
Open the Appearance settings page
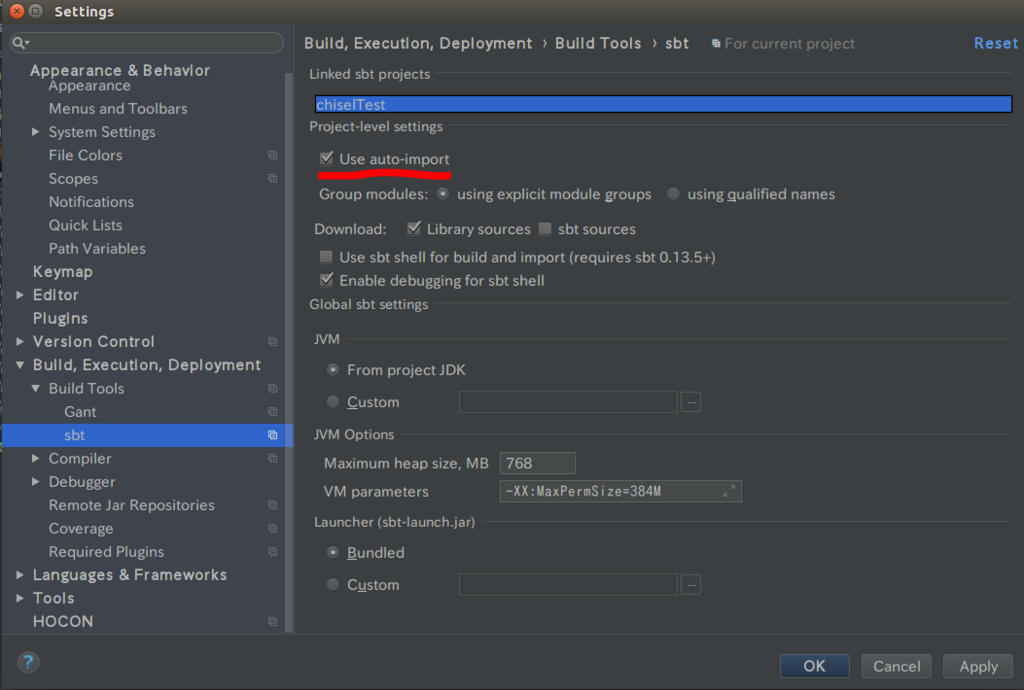pos(89,86)
